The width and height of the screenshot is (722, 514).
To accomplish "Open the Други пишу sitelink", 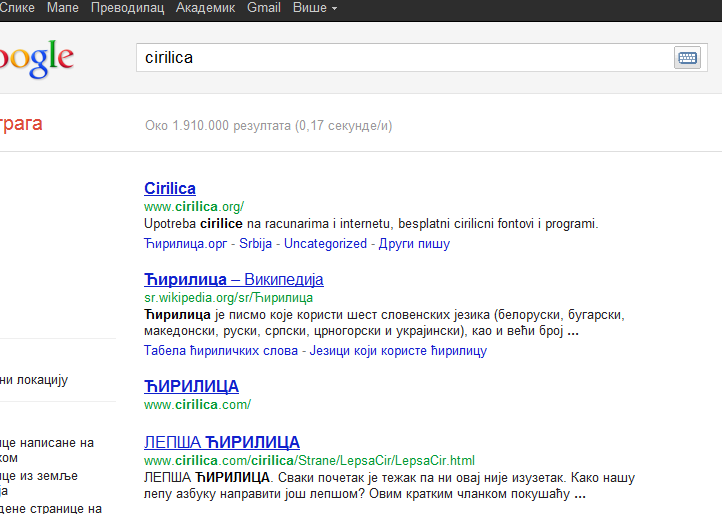I will (x=414, y=243).
